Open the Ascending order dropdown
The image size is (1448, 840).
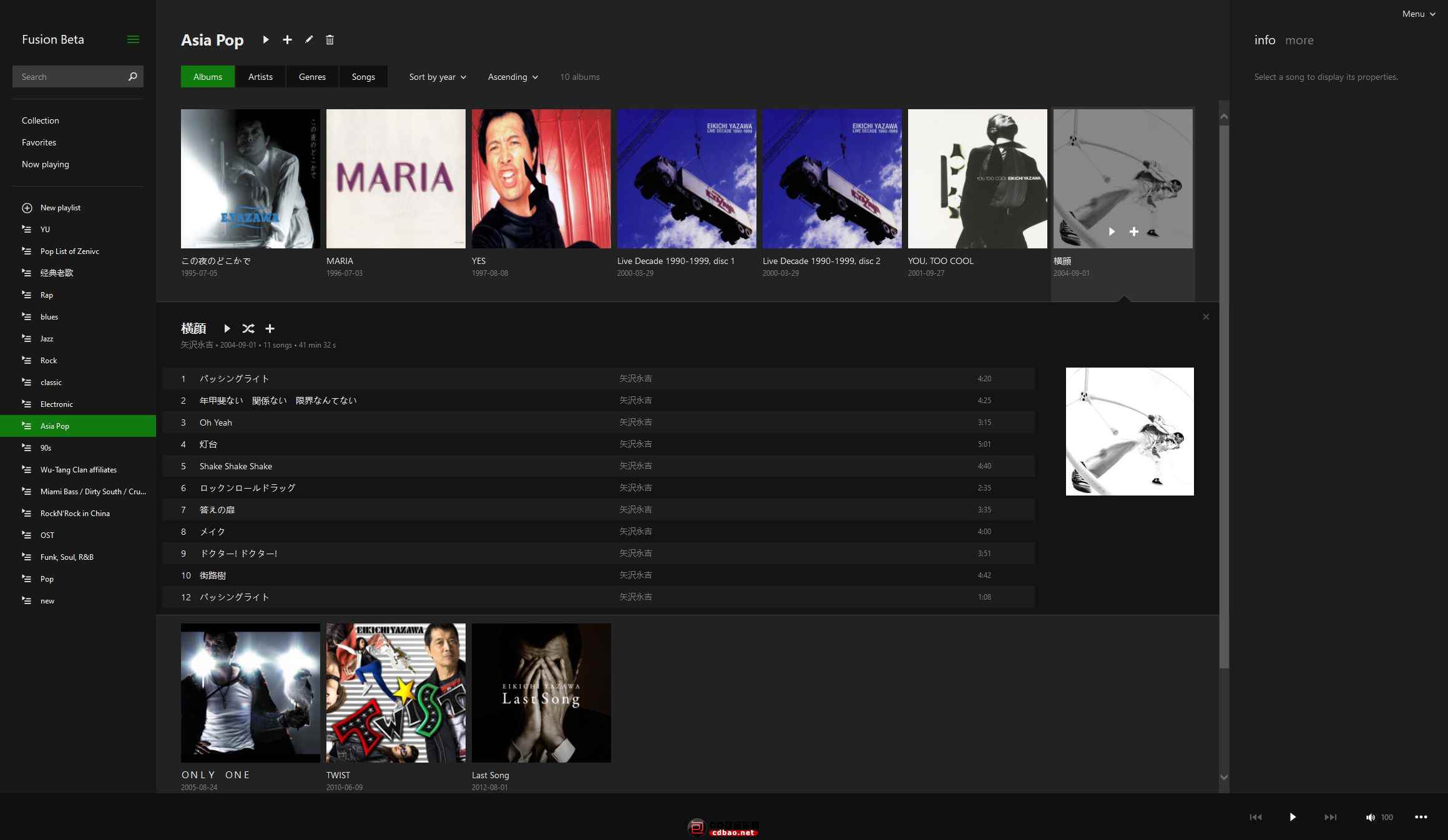512,77
